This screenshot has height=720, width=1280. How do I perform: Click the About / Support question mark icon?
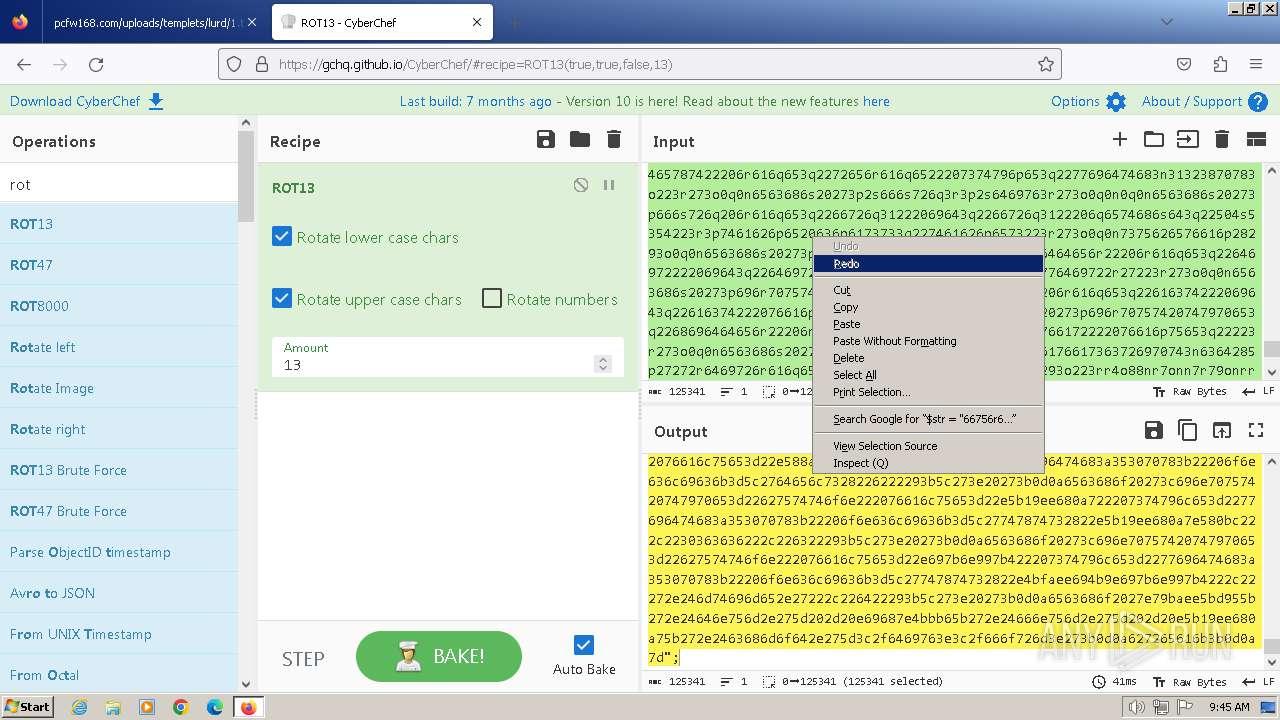click(1258, 102)
